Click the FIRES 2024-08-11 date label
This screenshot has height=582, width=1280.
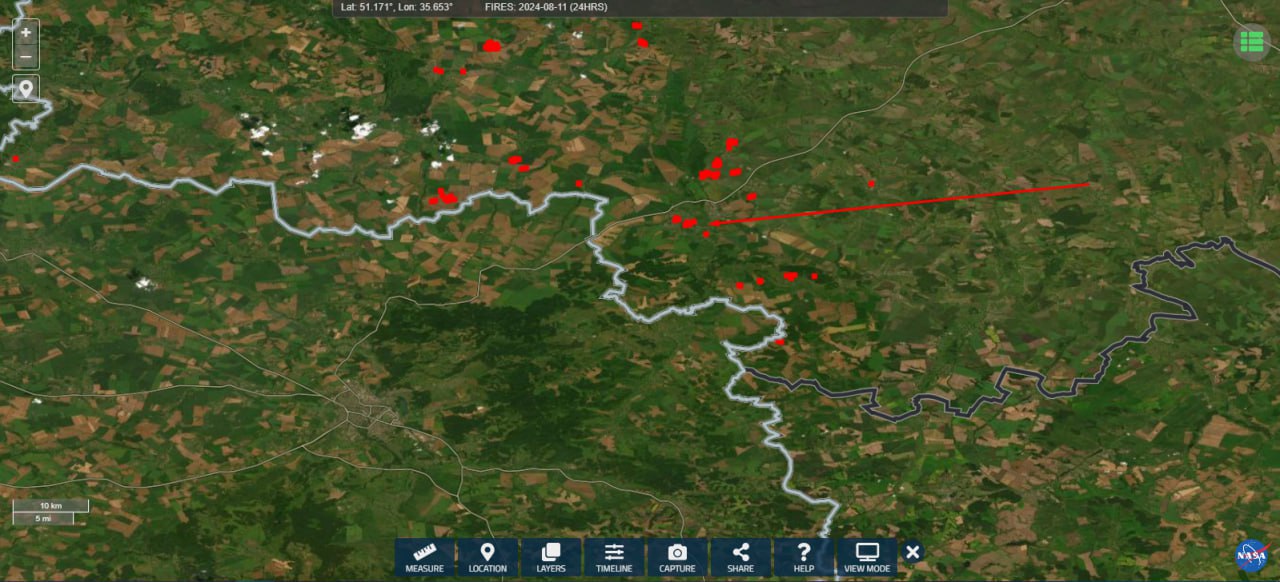pos(545,7)
